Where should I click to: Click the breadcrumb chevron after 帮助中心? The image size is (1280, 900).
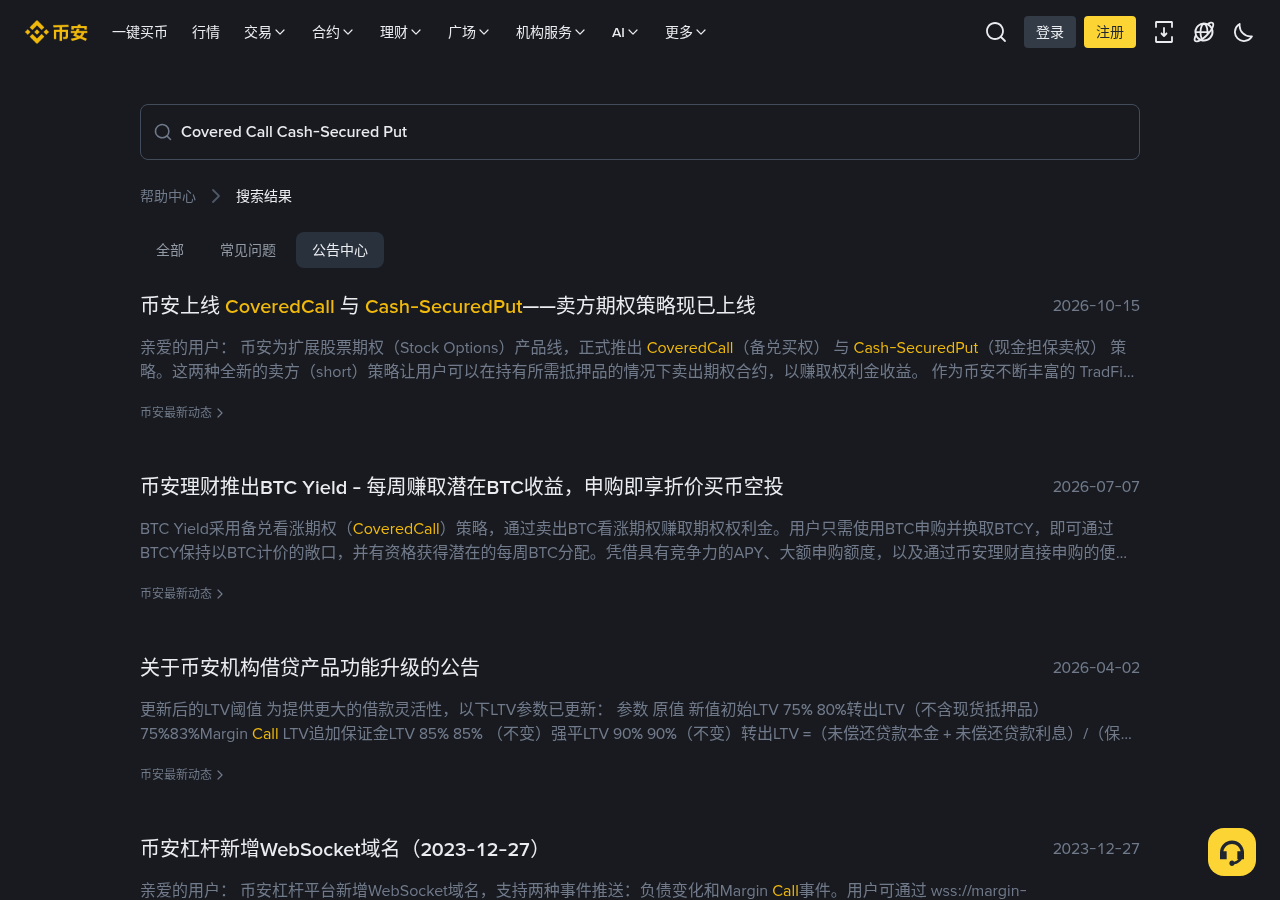[x=216, y=196]
